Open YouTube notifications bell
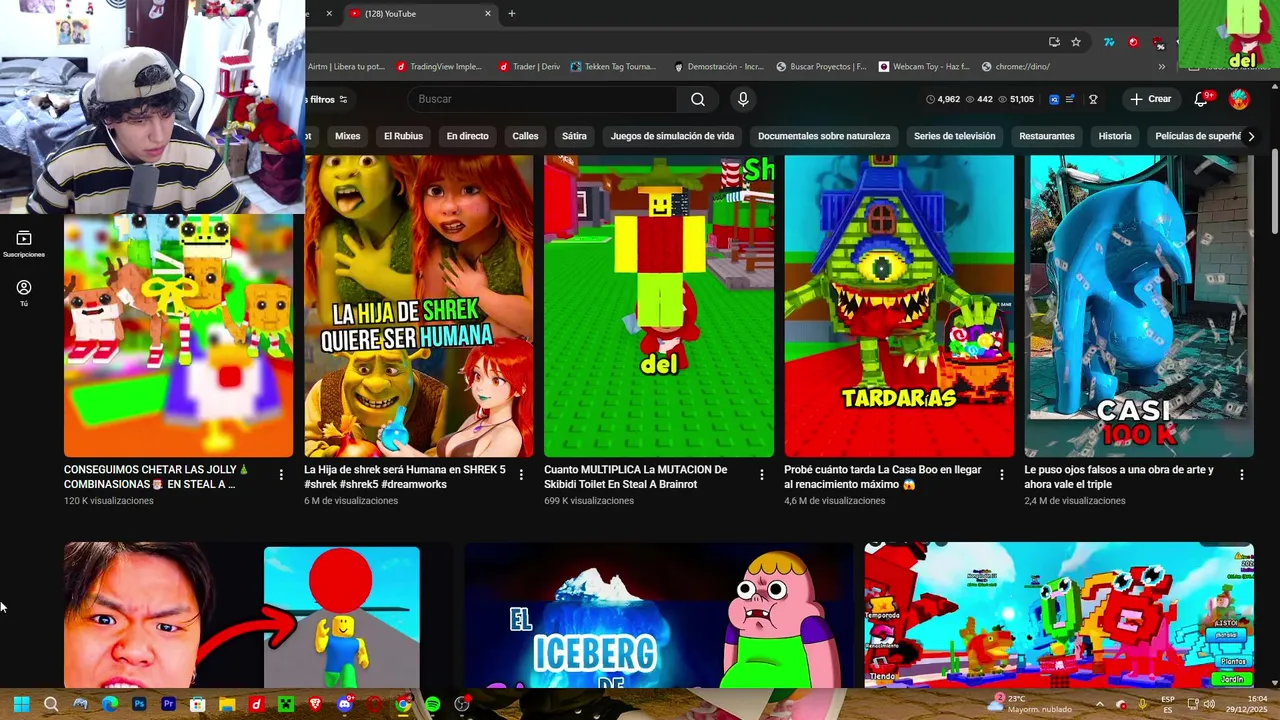The height and width of the screenshot is (720, 1280). pos(1202,99)
